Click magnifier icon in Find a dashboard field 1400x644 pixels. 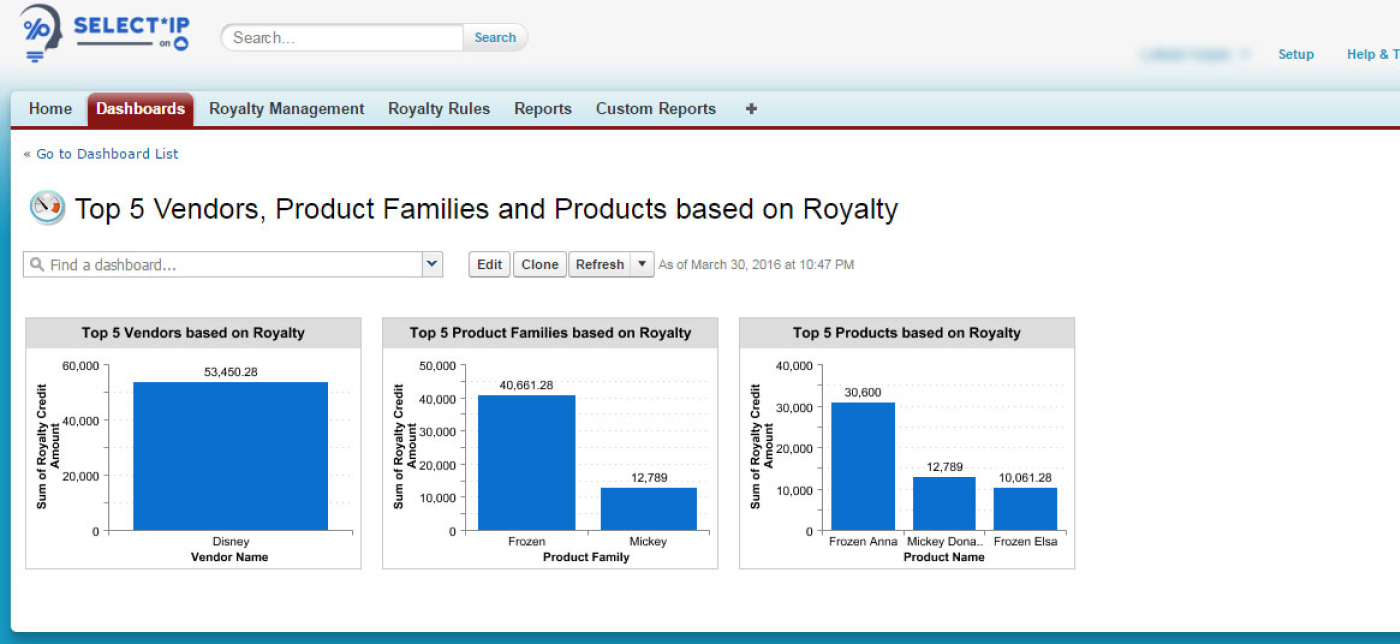[x=37, y=265]
